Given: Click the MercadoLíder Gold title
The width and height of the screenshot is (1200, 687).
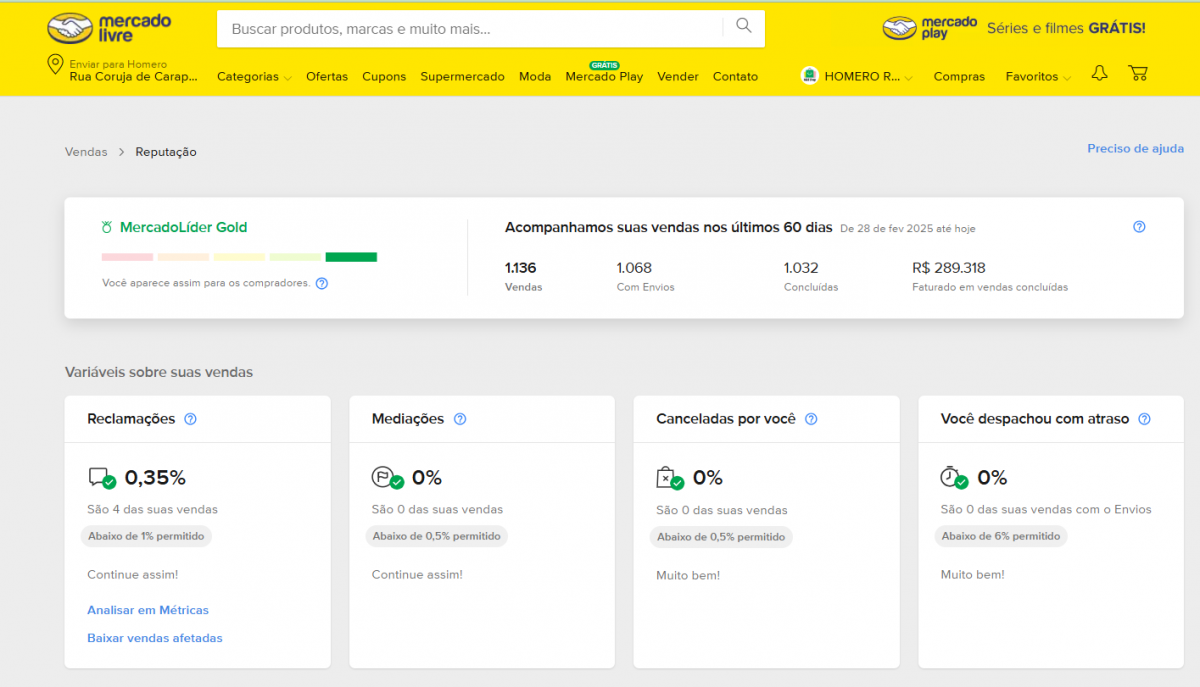Looking at the screenshot, I should pyautogui.click(x=183, y=227).
